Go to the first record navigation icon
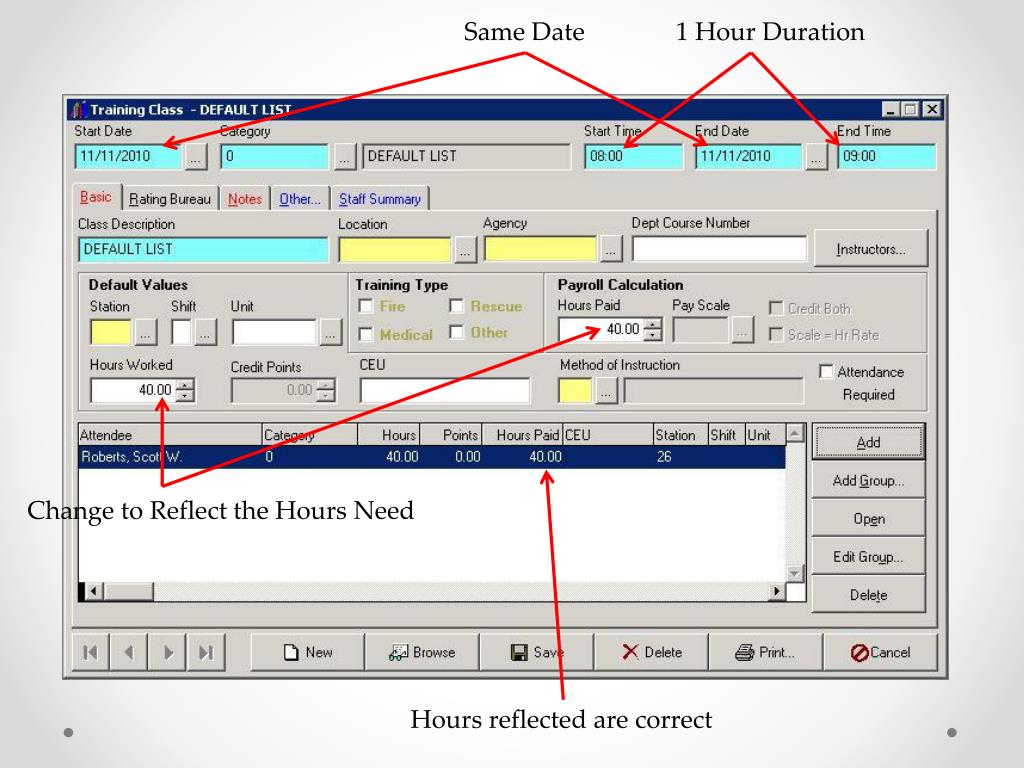The image size is (1024, 768). [90, 652]
